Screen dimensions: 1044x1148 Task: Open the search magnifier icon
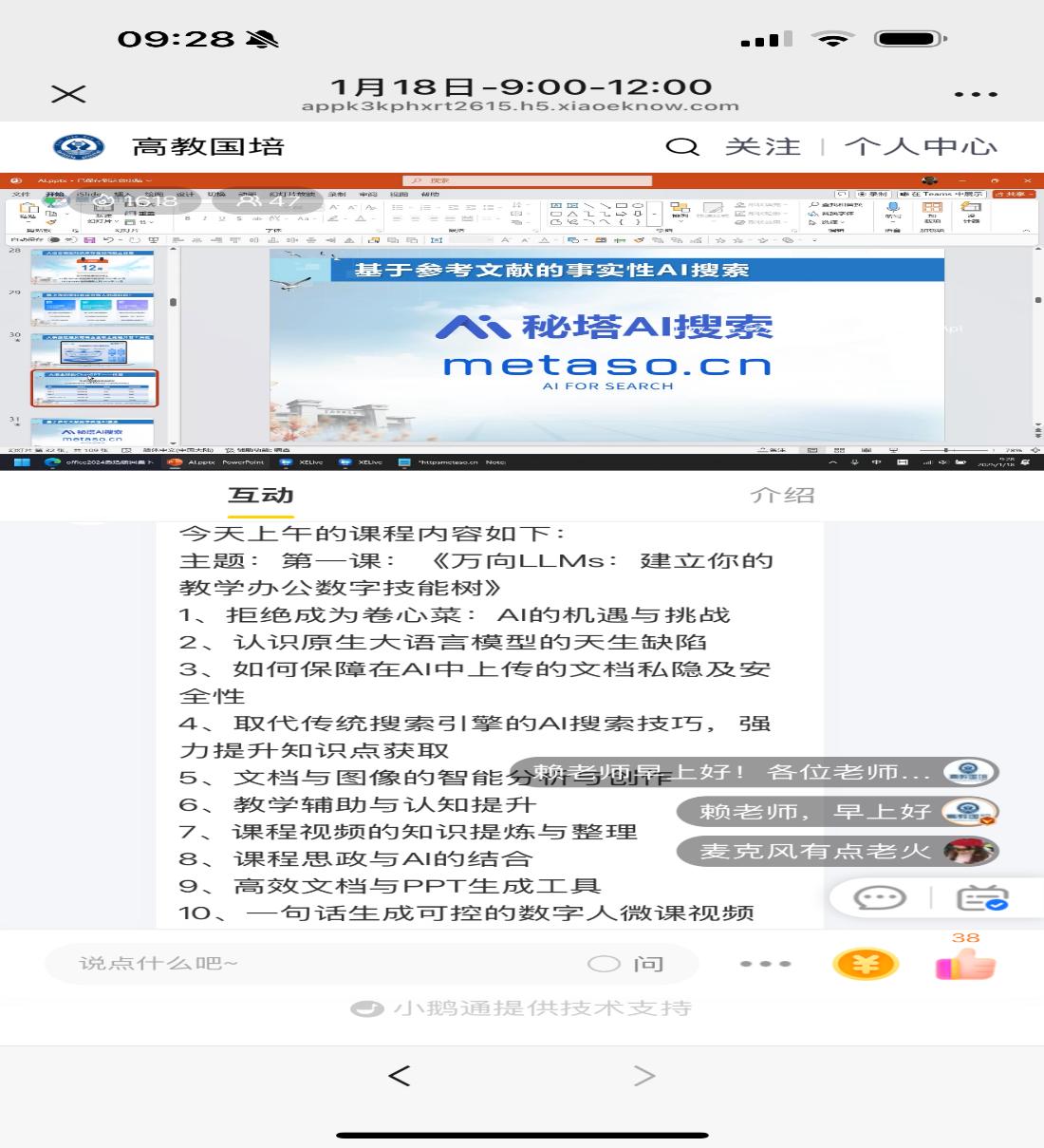pos(682,146)
